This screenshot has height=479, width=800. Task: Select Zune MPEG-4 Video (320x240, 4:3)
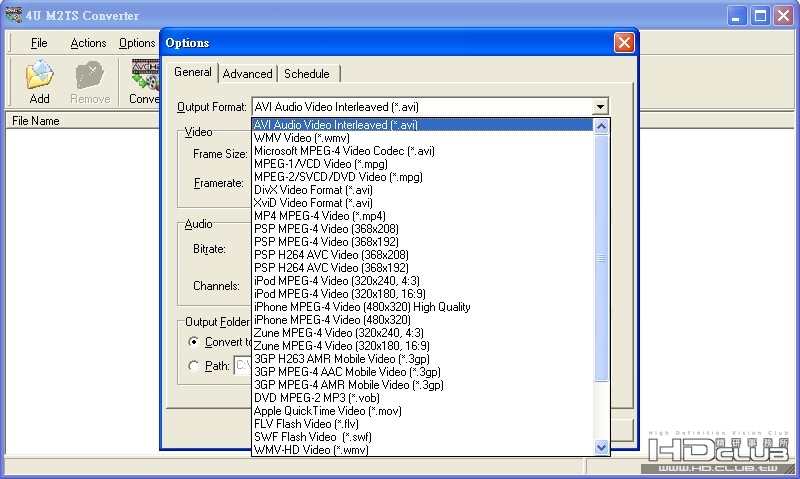tap(422, 333)
